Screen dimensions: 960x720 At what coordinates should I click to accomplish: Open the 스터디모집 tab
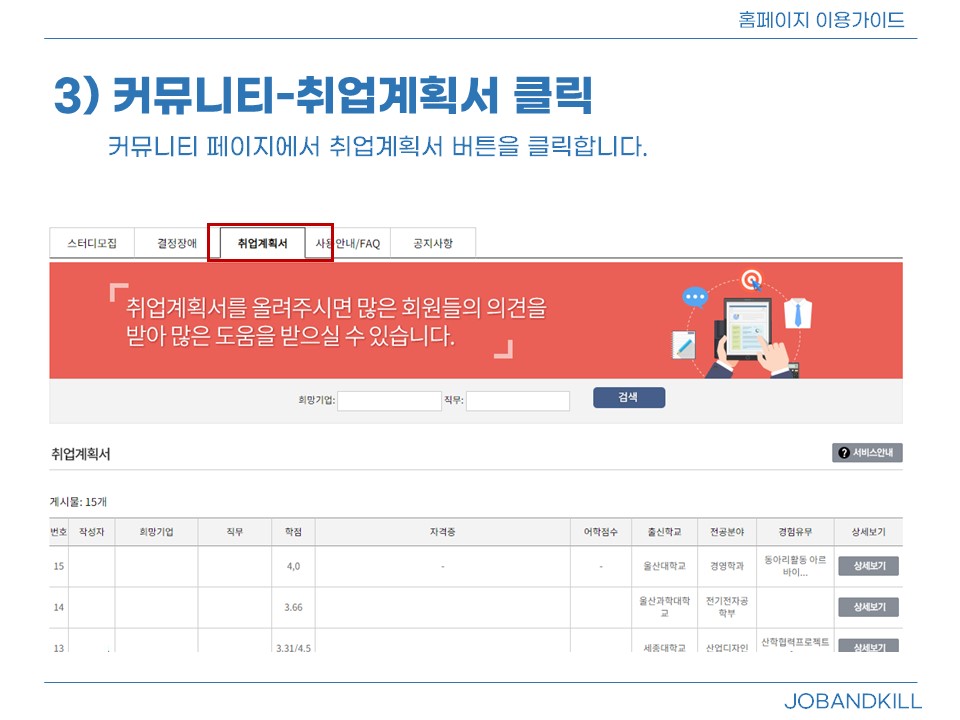(x=92, y=243)
